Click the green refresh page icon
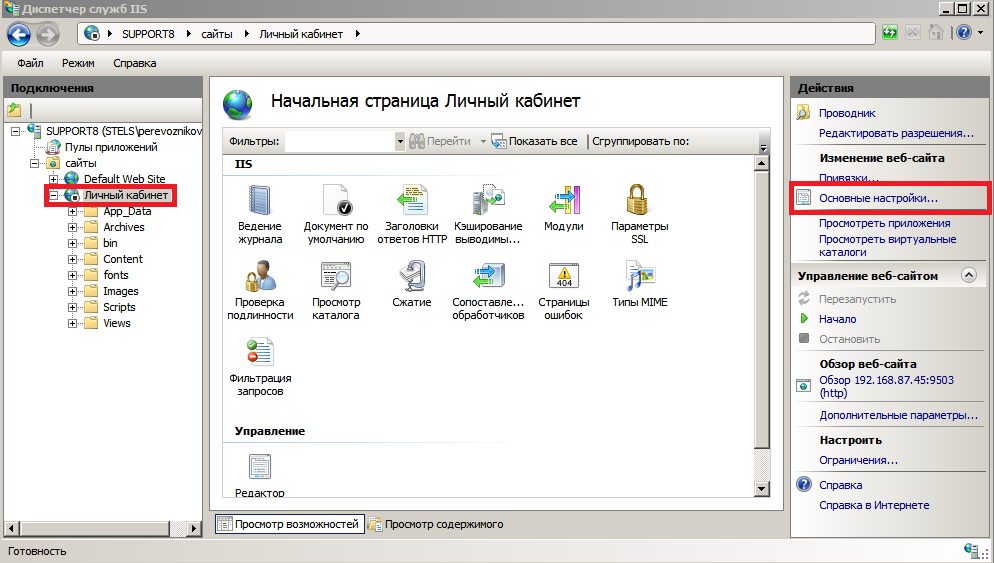 click(x=890, y=32)
